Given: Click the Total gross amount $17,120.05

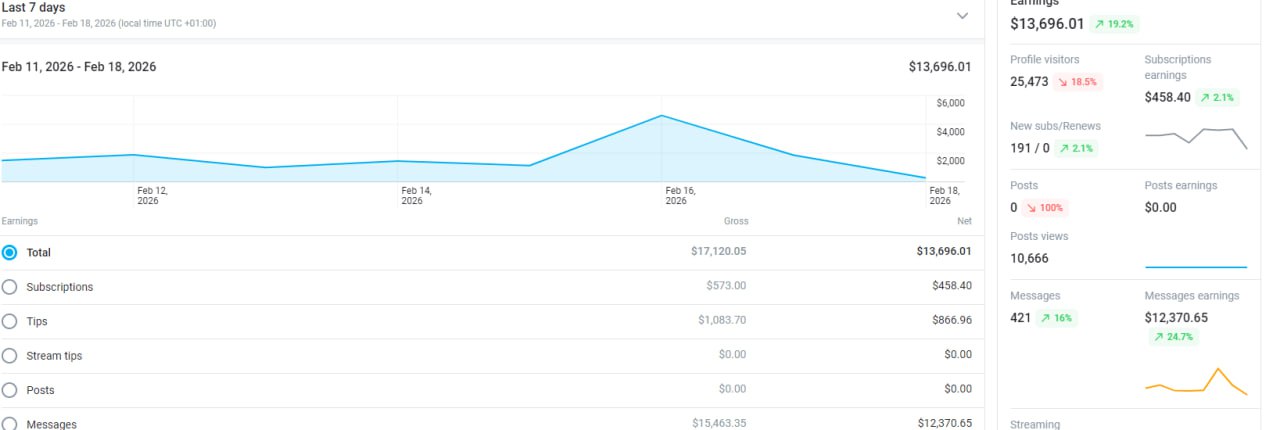Looking at the screenshot, I should [718, 252].
